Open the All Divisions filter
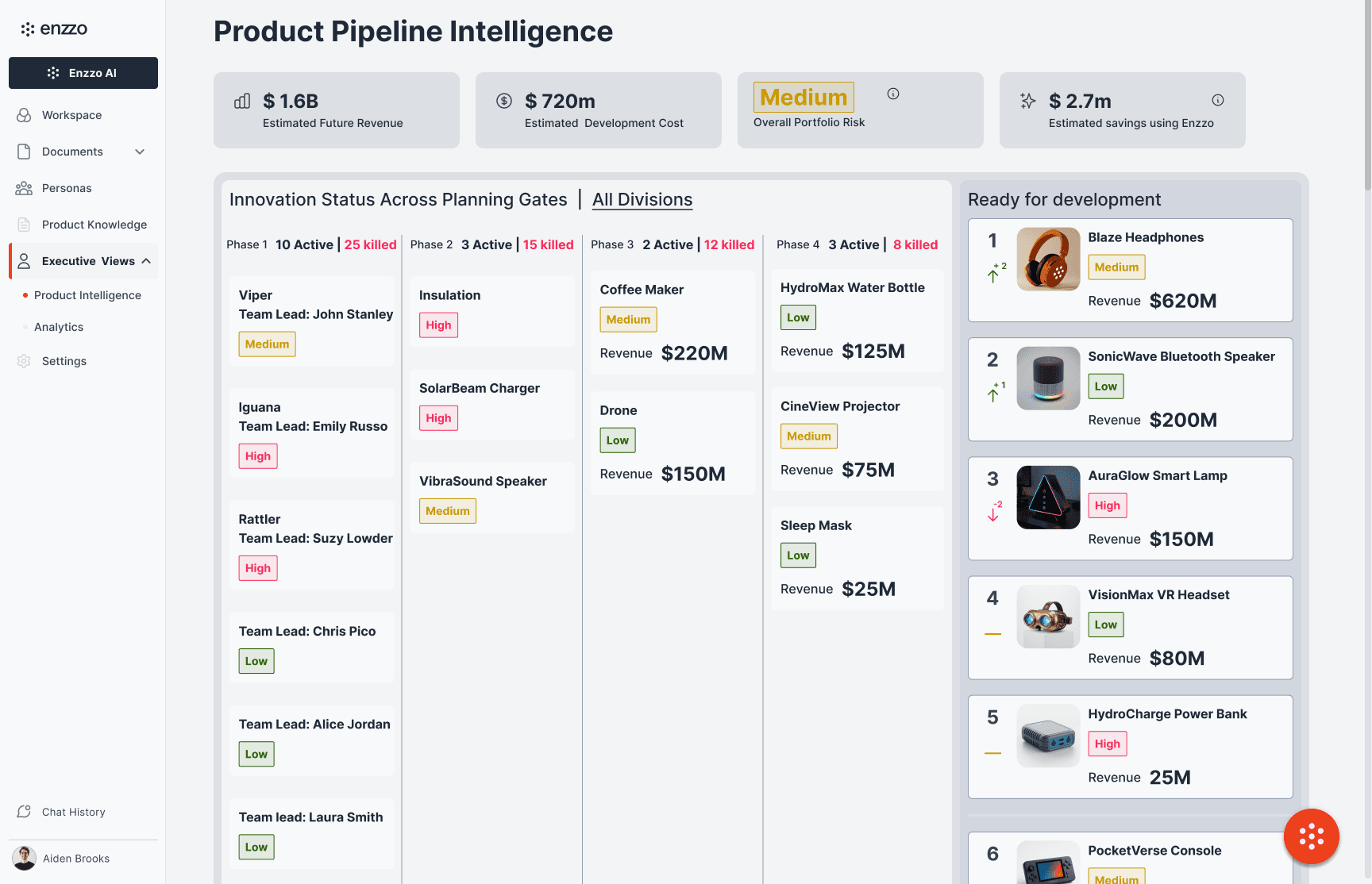The image size is (1372, 884). [x=642, y=200]
